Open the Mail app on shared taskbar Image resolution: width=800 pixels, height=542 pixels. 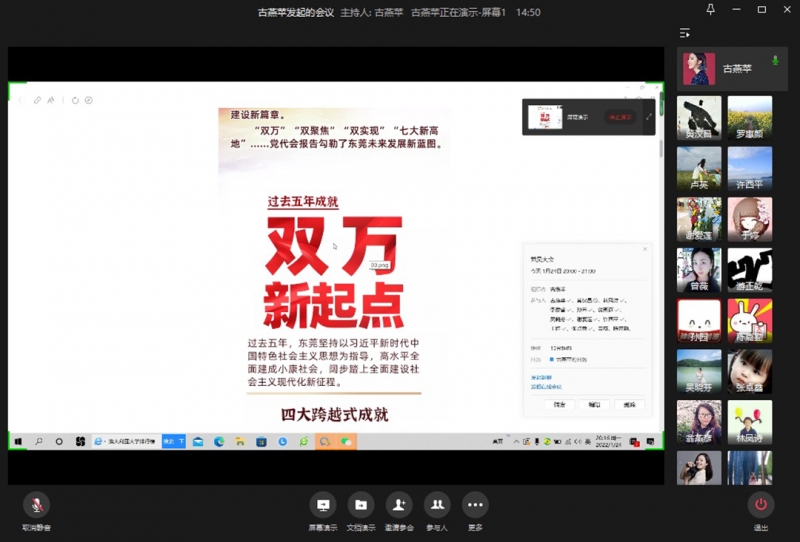point(198,441)
